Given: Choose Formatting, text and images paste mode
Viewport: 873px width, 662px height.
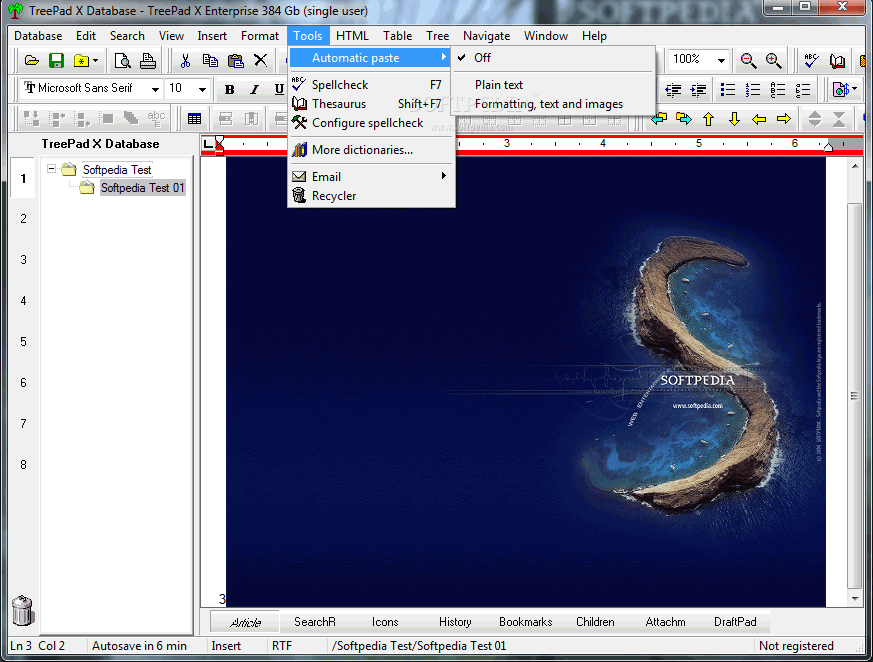Looking at the screenshot, I should 553,104.
